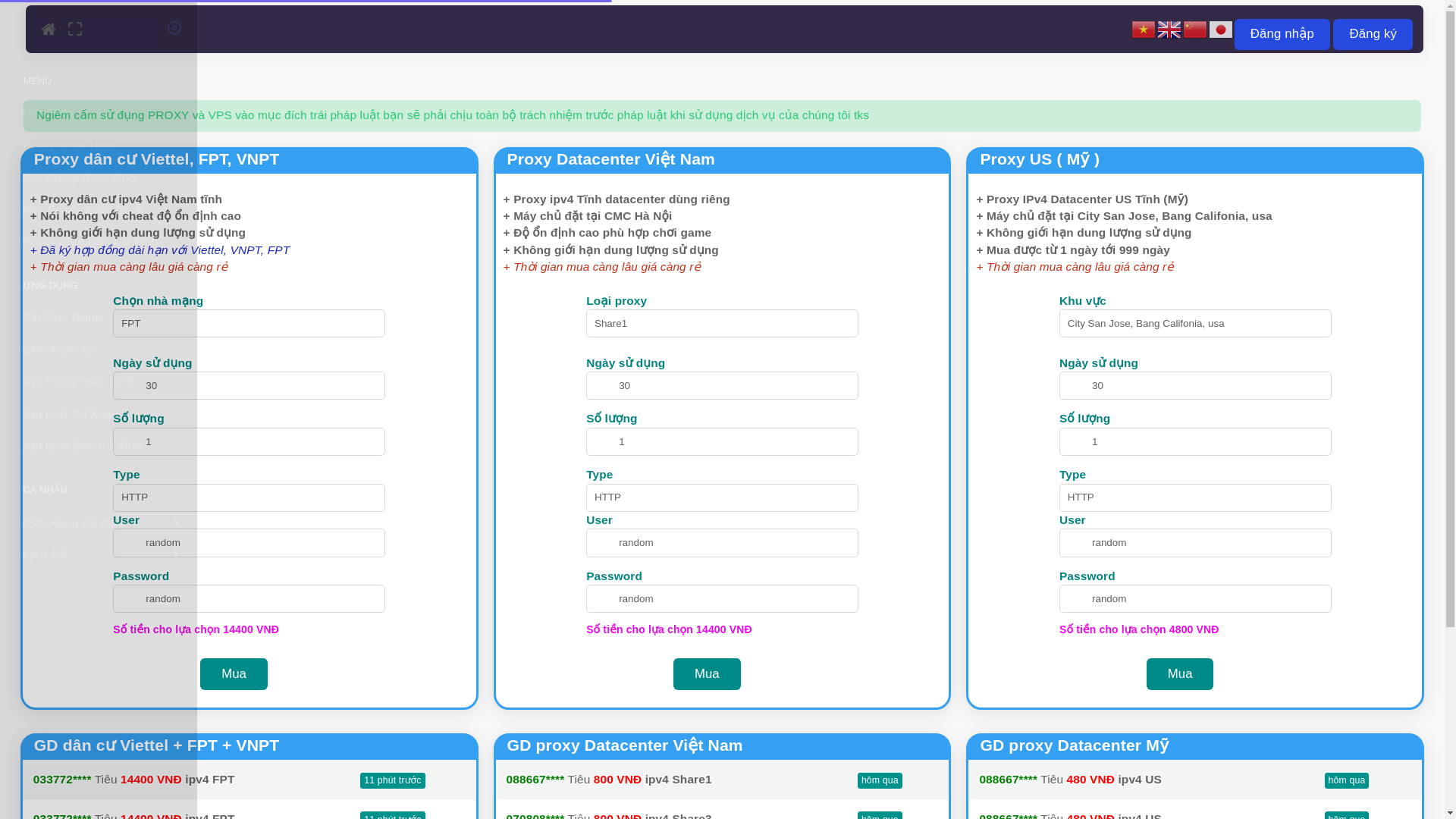Image resolution: width=1456 pixels, height=819 pixels.
Task: Open Chọn nhà mạng dropdown showing FPT
Action: [249, 323]
